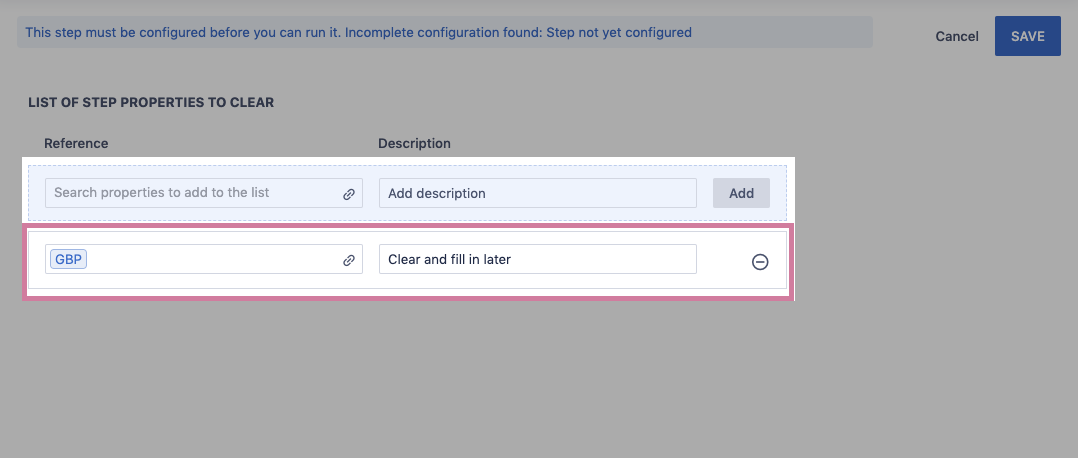Click into the 'Add description' field
Screen dimensions: 1078x458
coord(537,193)
